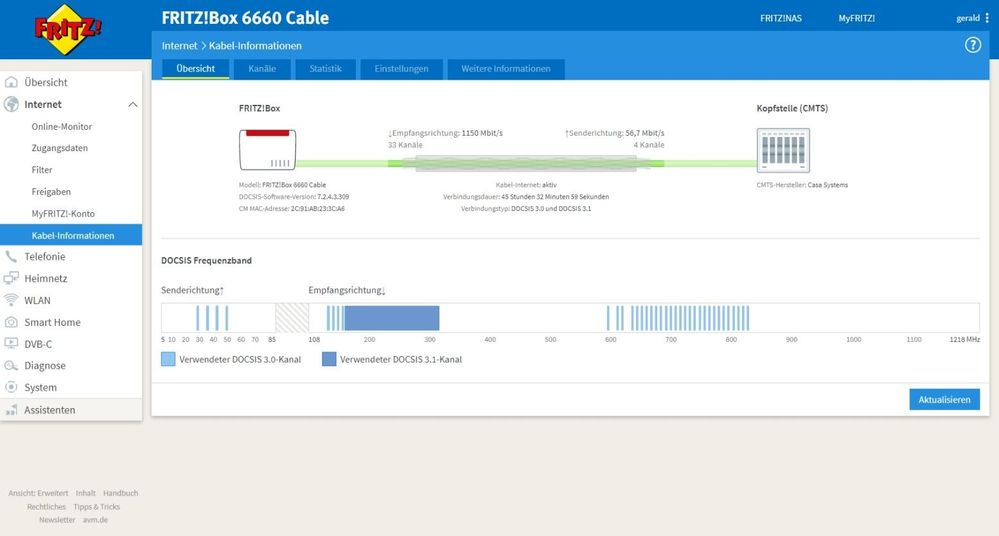
Task: Click the CM MAC-Adresse value
Action: coord(317,208)
